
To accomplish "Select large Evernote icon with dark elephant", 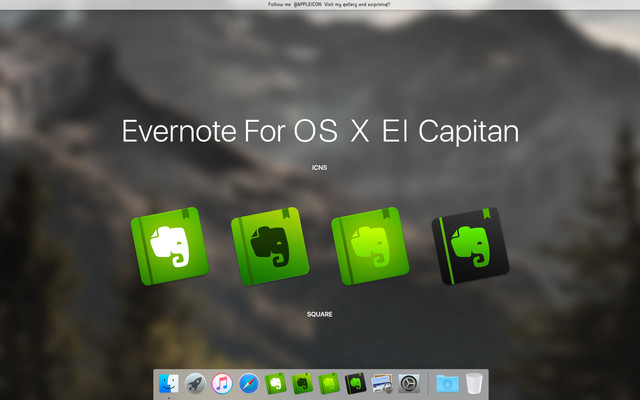I will pos(270,246).
